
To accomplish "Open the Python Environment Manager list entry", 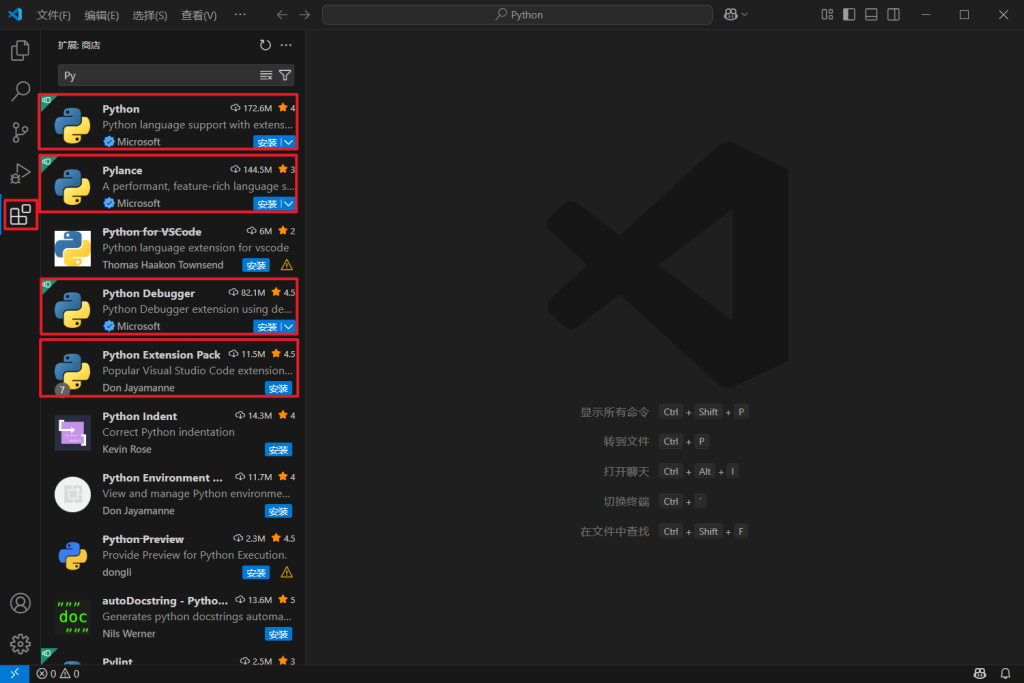I will pos(173,494).
